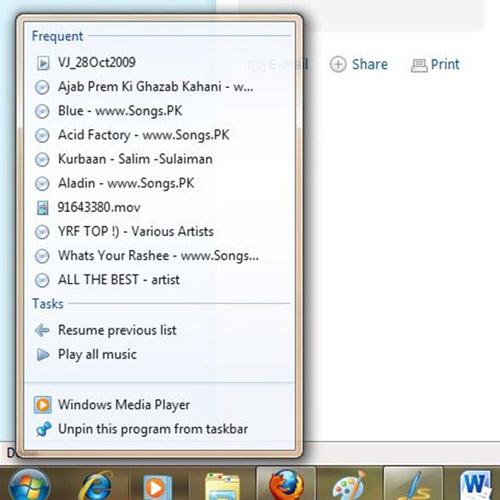Image resolution: width=500 pixels, height=500 pixels.
Task: Click the disc icon beside Aladin
Action: 42,184
